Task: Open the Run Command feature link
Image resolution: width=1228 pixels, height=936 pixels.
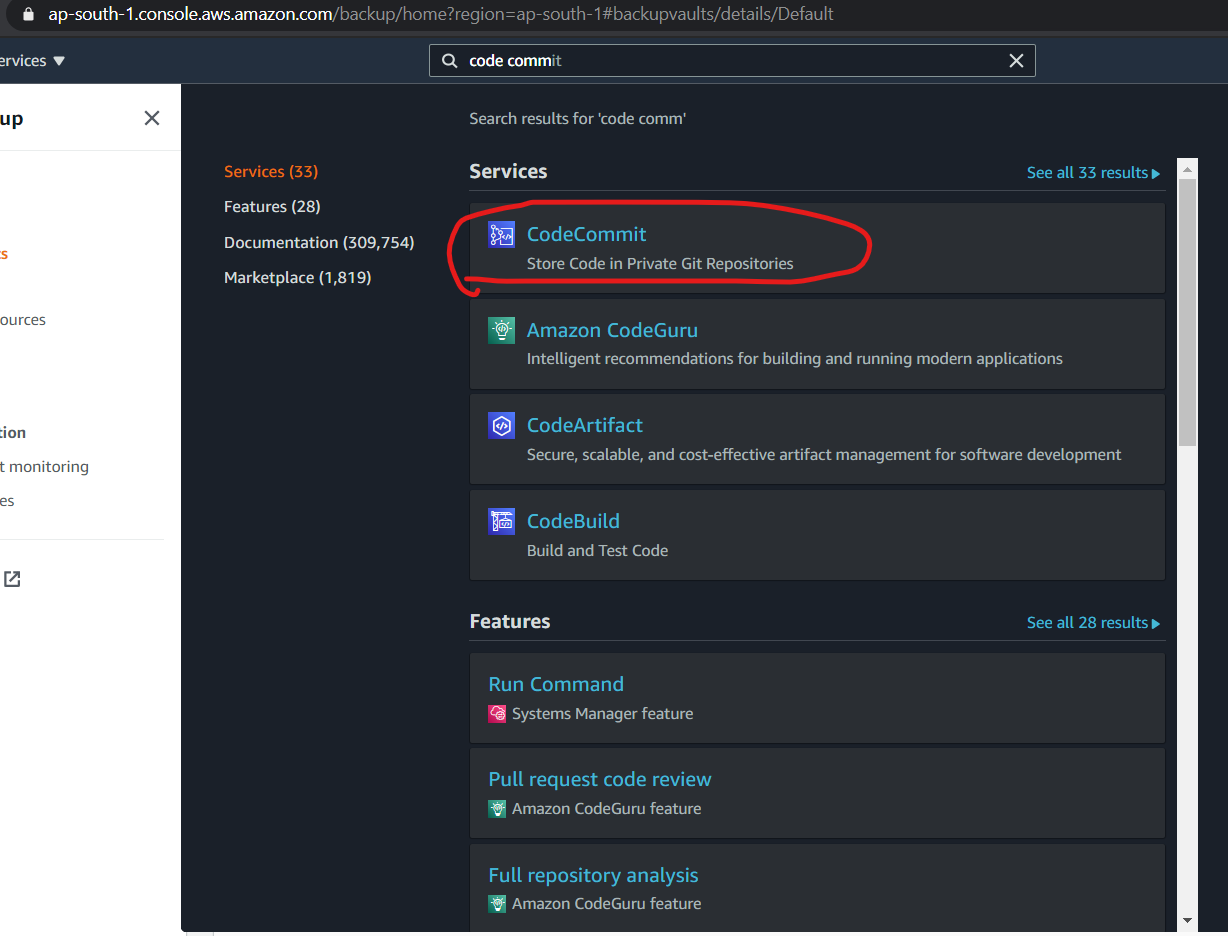Action: (556, 684)
